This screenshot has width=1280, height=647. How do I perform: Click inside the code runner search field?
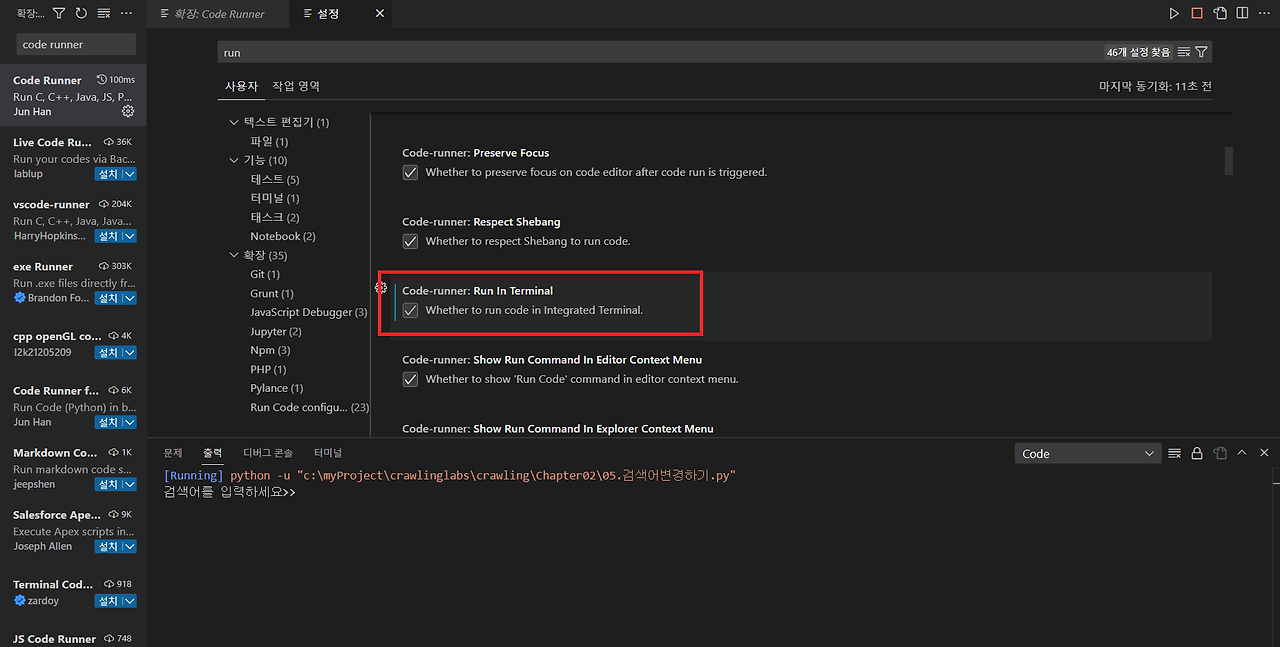(75, 44)
